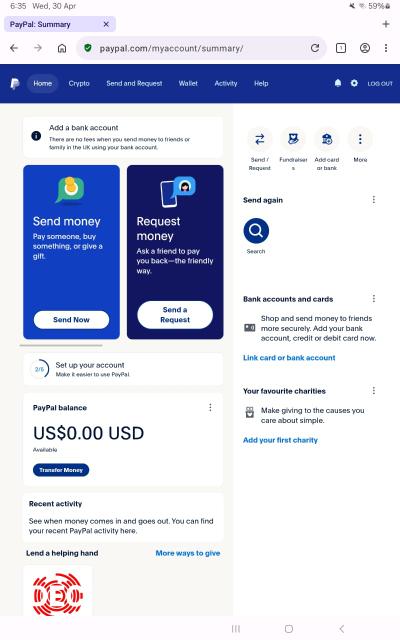Open the Send again options menu
The width and height of the screenshot is (400, 640).
[x=373, y=200]
